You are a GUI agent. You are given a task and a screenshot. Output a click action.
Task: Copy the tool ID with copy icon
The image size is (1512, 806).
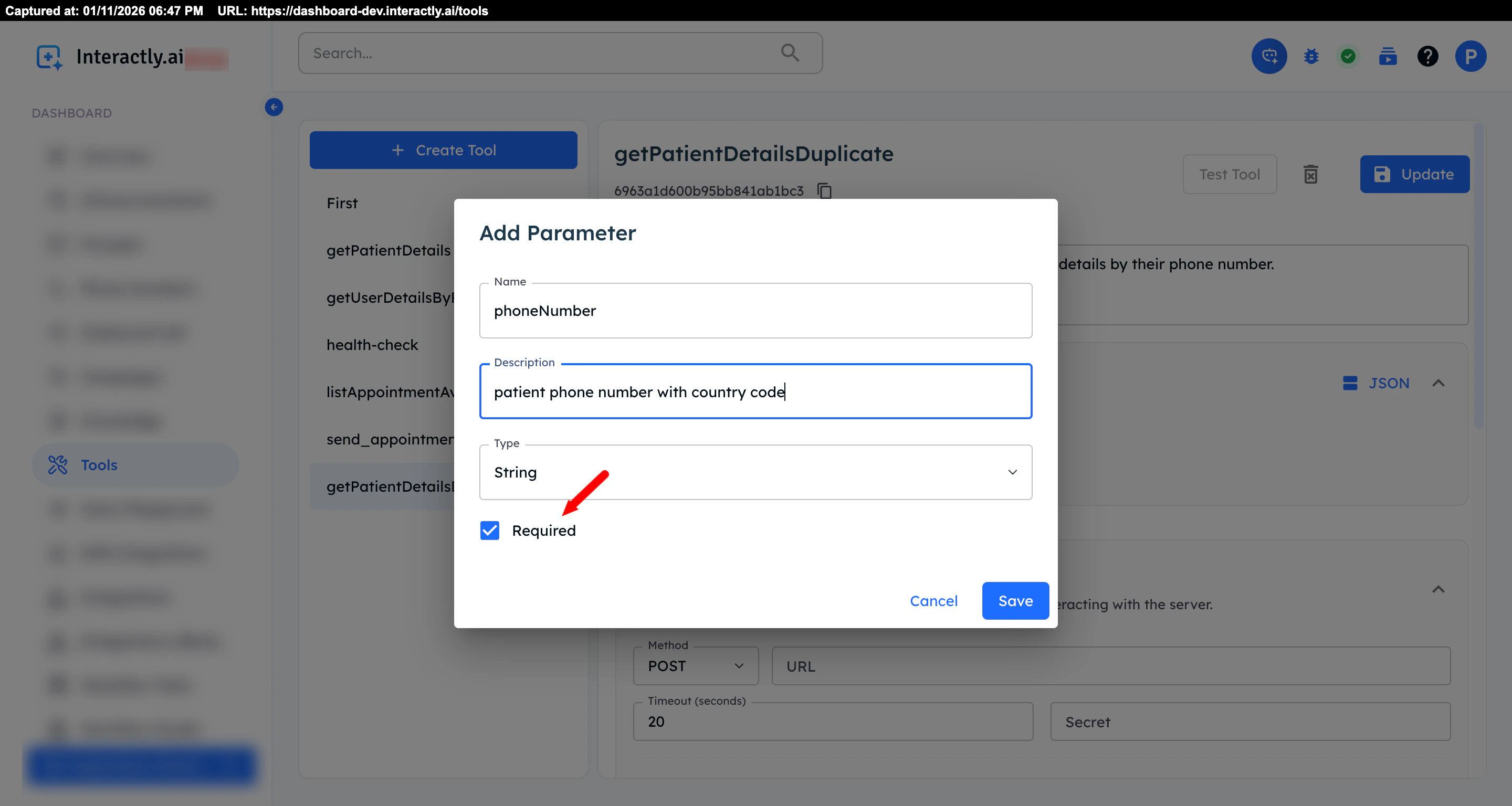(825, 190)
